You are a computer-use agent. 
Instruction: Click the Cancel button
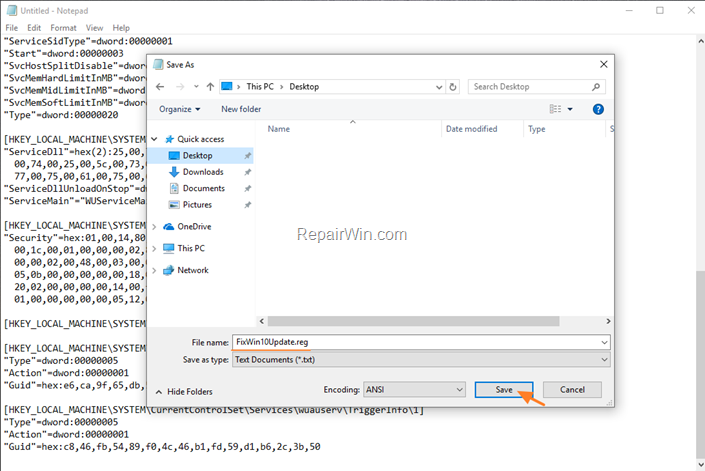pyautogui.click(x=572, y=390)
